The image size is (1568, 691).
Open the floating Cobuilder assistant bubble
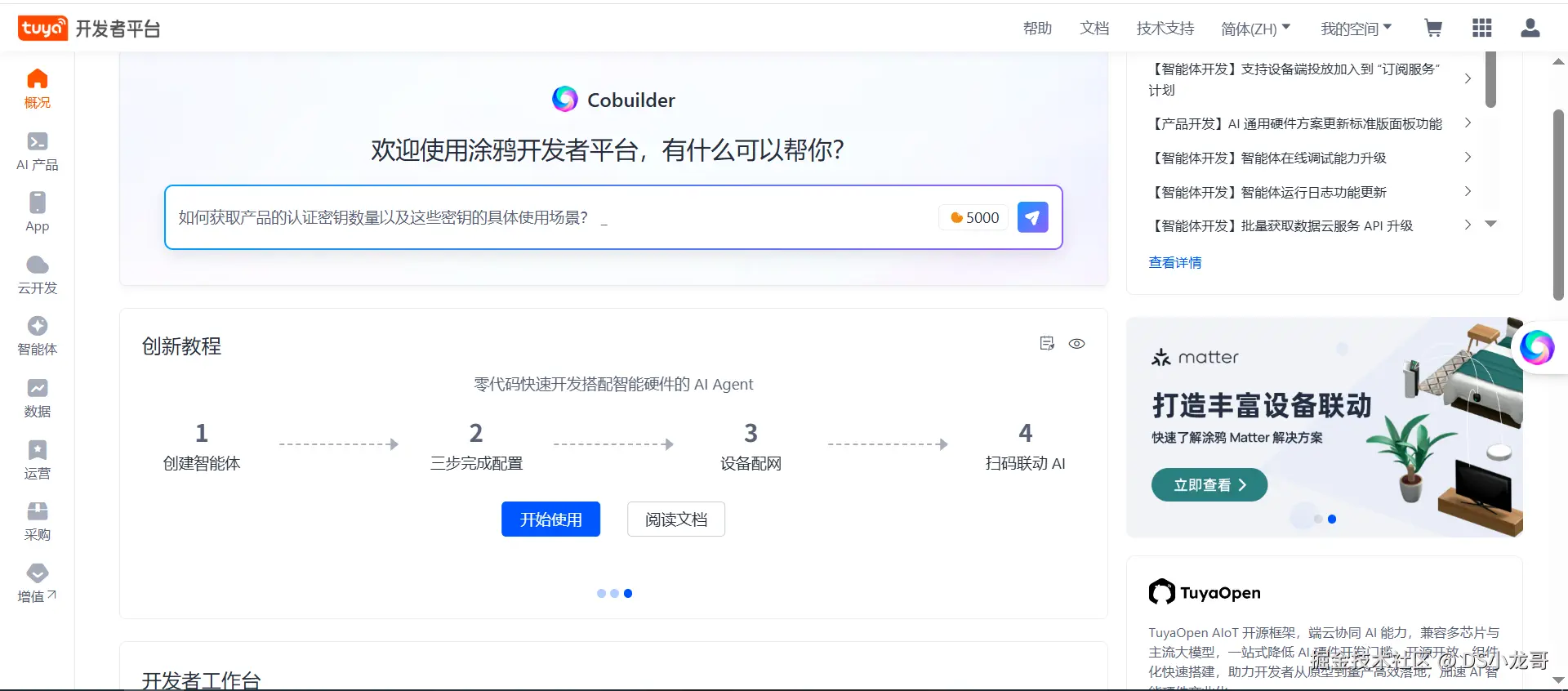1537,347
